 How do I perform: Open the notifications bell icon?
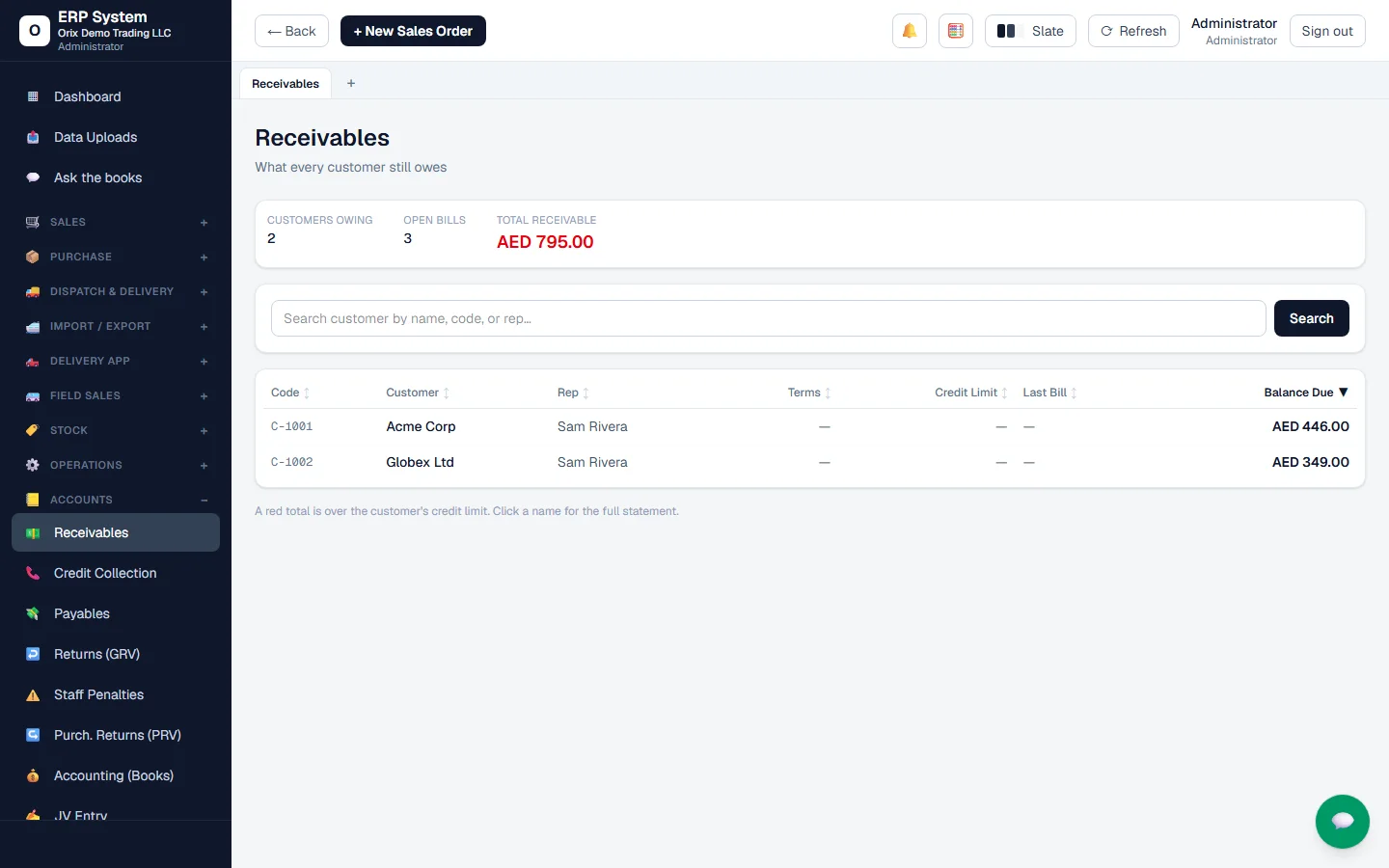[x=909, y=31]
